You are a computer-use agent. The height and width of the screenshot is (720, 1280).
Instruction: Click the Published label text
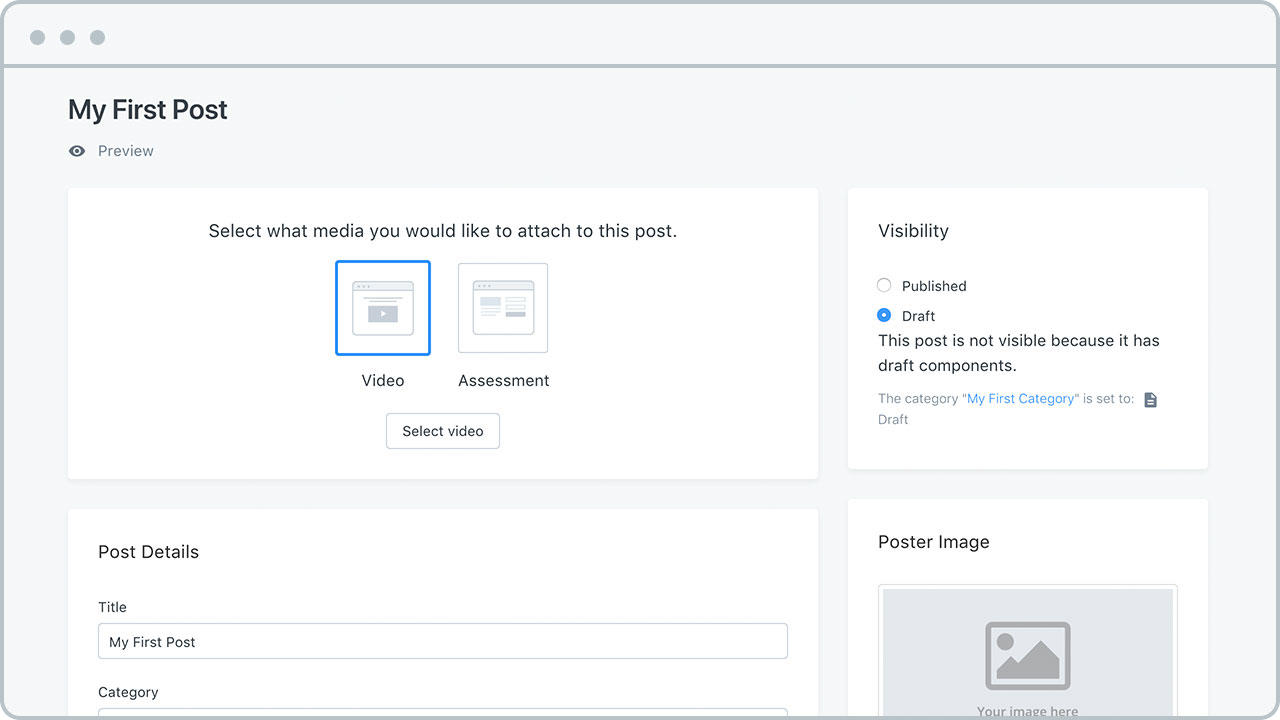[x=934, y=286]
